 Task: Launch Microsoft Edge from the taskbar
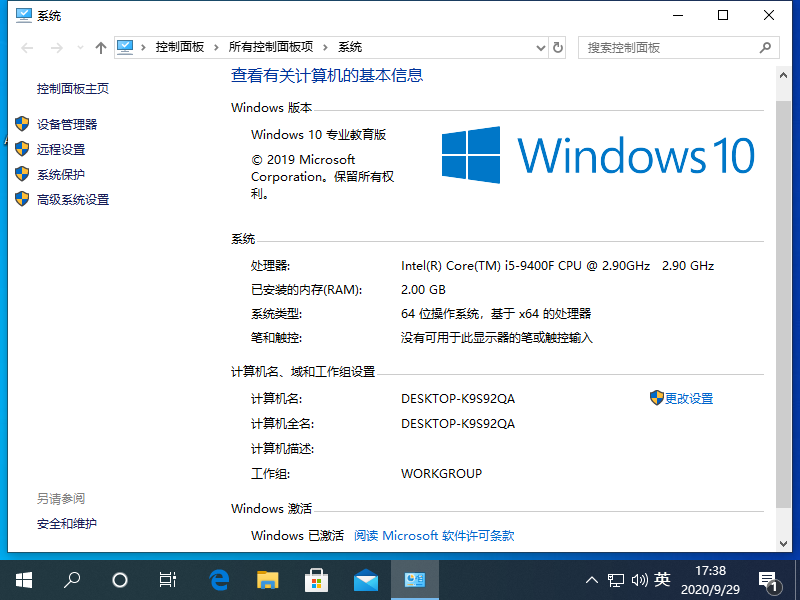(218, 580)
